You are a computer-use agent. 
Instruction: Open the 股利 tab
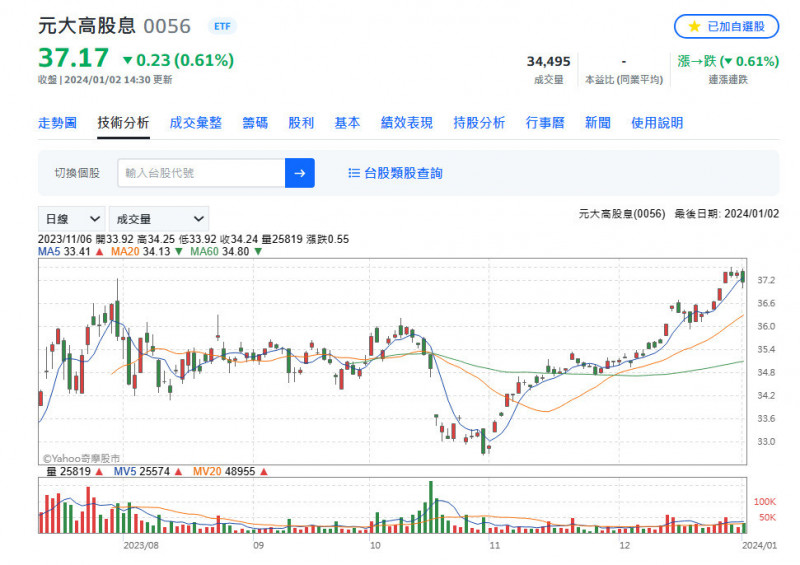click(x=301, y=122)
